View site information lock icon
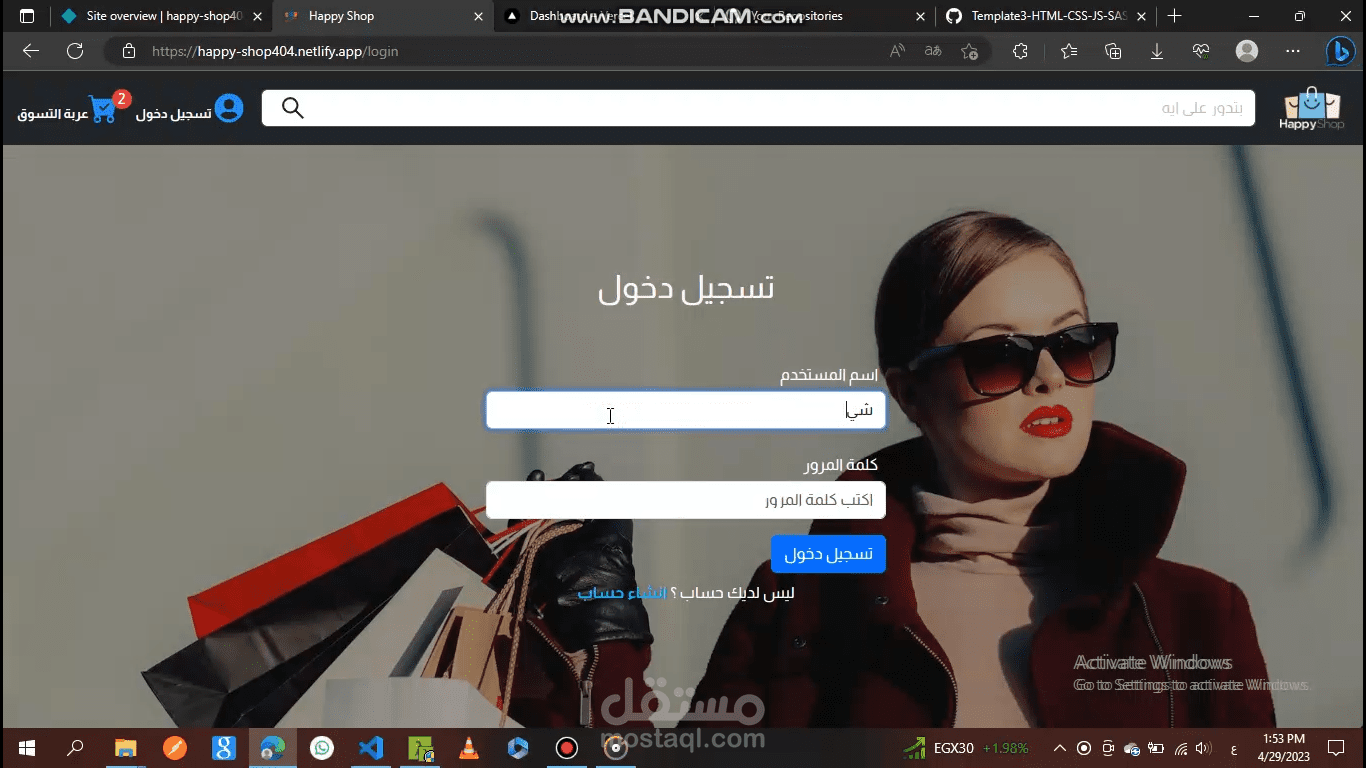The image size is (1366, 768). 128,51
